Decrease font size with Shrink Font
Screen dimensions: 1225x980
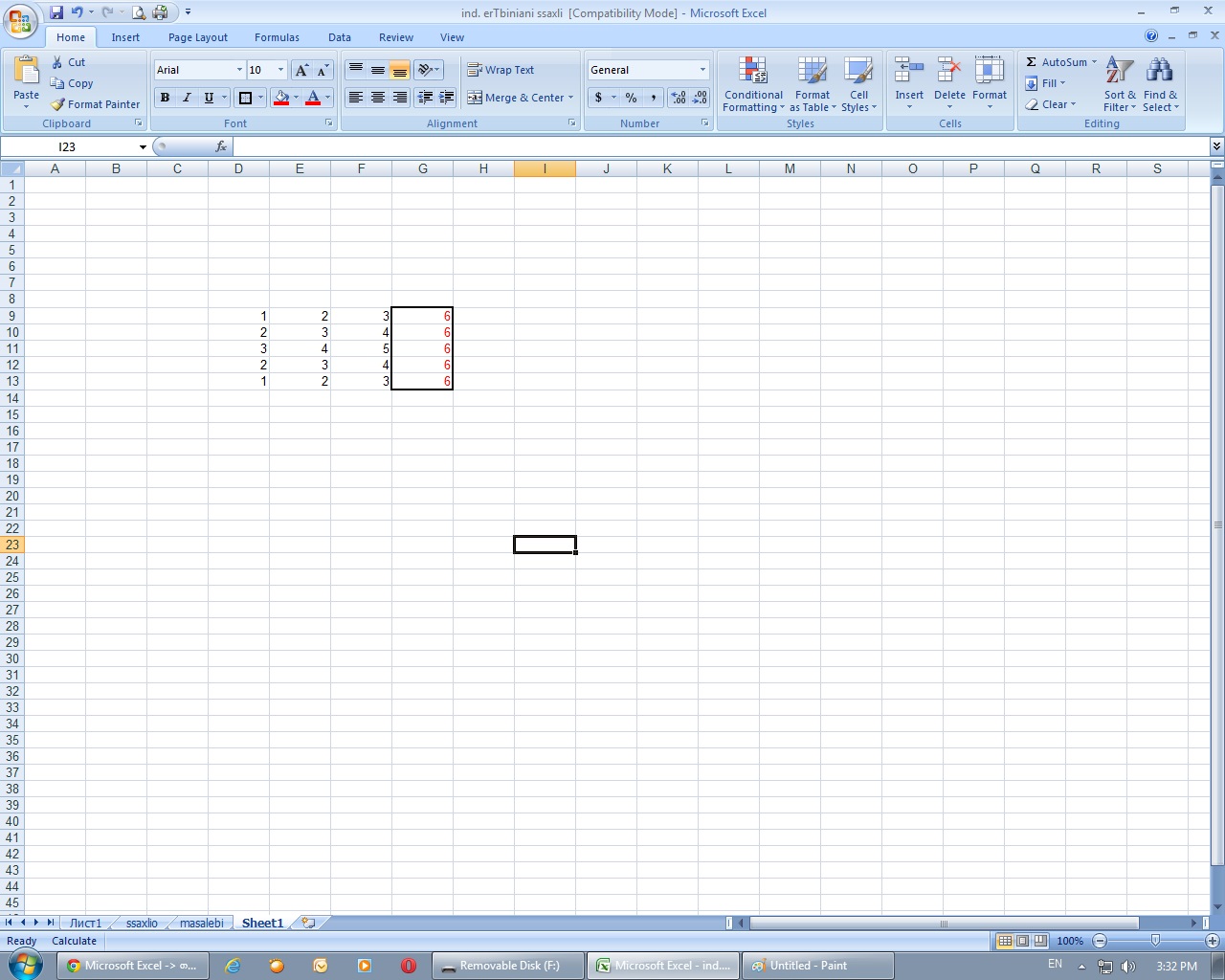[323, 70]
